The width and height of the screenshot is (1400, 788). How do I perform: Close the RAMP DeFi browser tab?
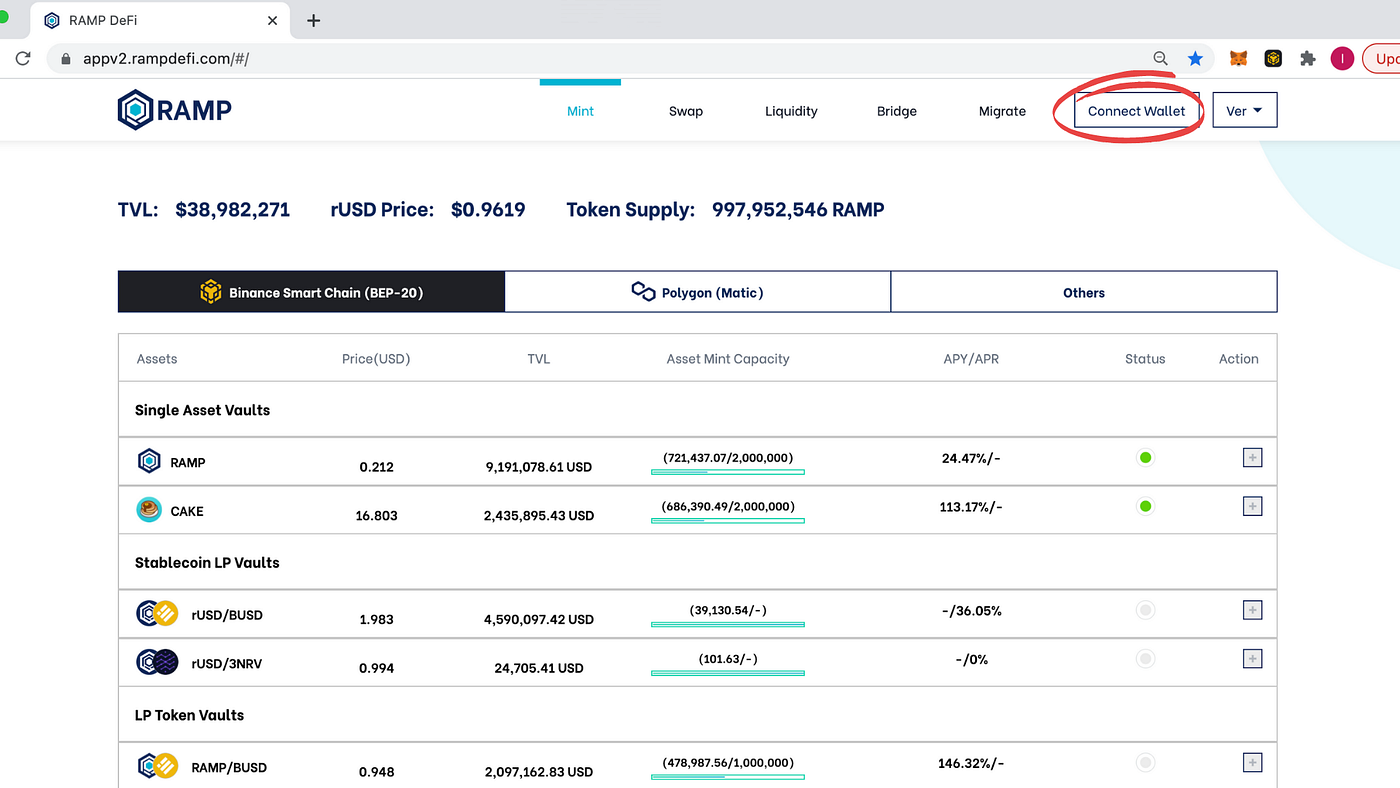273,20
